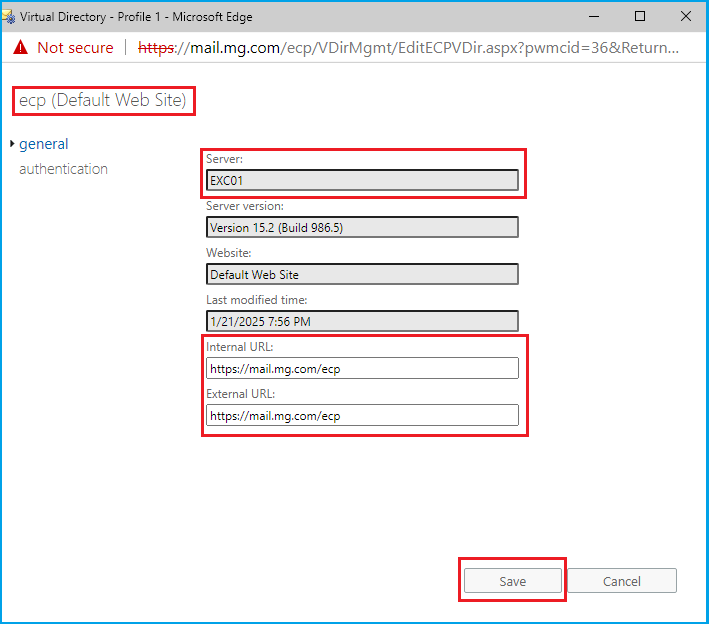Click the Server version field

[362, 227]
